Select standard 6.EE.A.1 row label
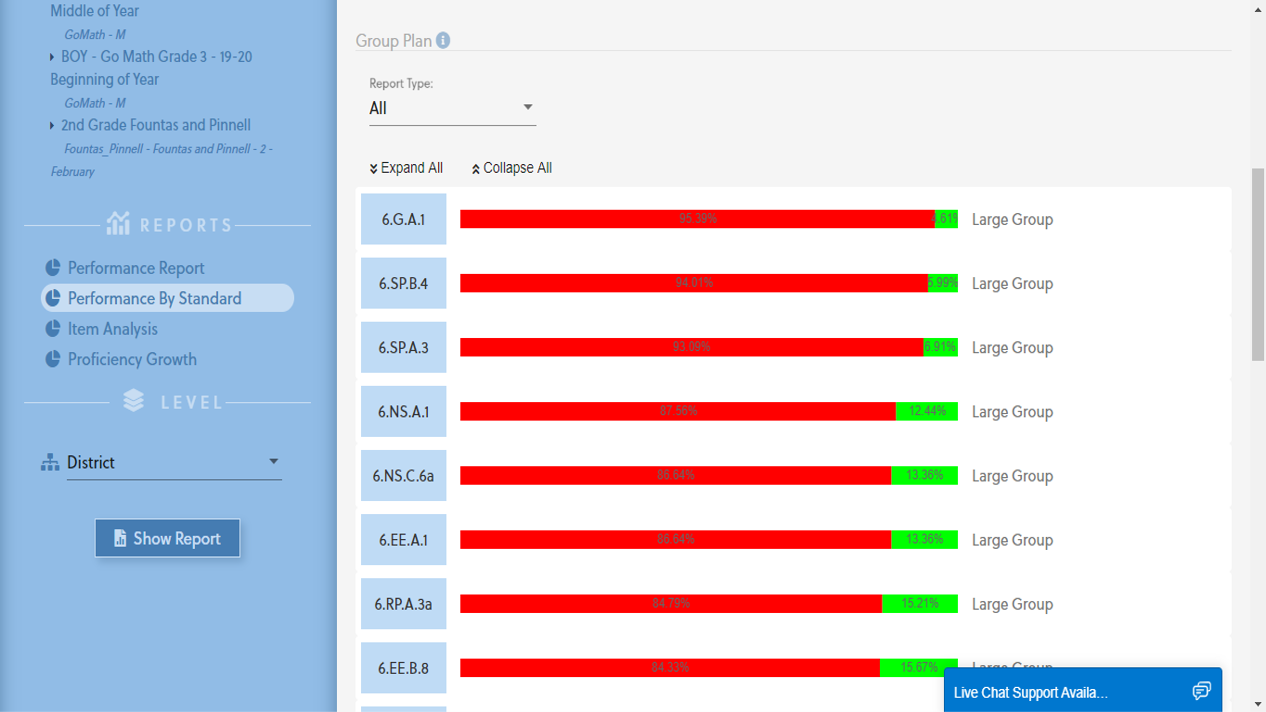The height and width of the screenshot is (712, 1266). [404, 539]
